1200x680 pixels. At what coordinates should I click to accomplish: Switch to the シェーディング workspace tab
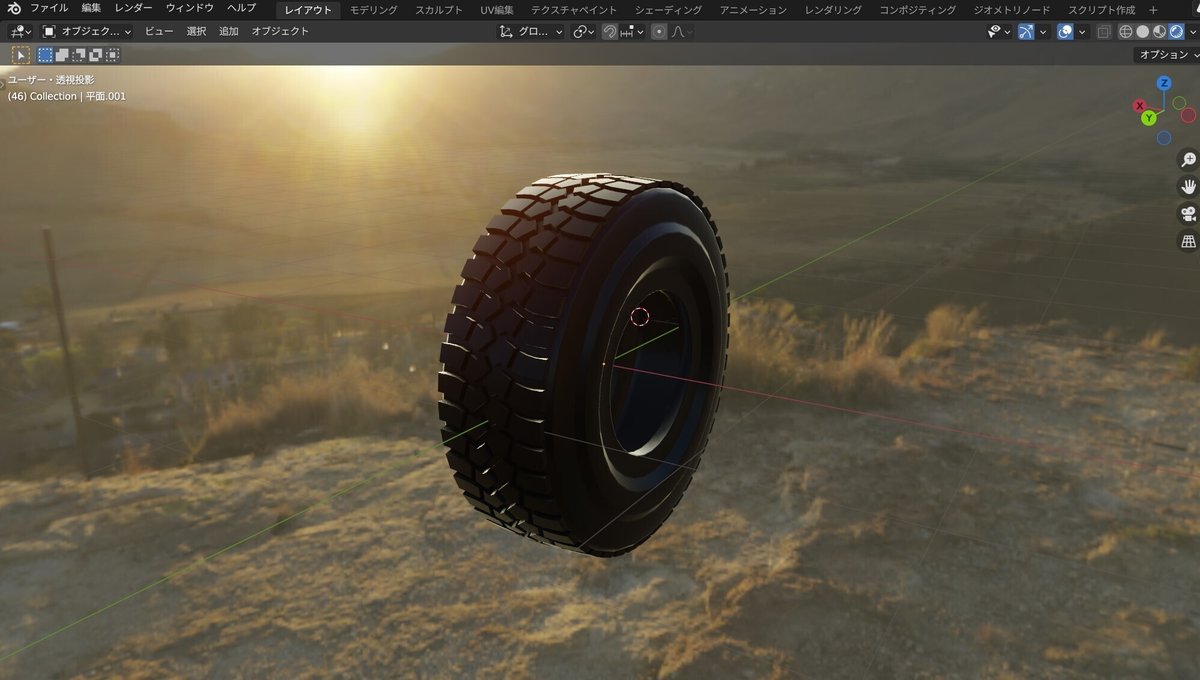[668, 10]
